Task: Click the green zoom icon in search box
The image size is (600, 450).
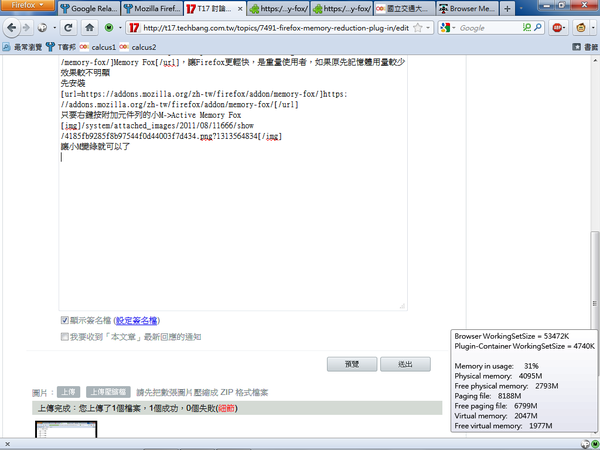Action: (527, 27)
